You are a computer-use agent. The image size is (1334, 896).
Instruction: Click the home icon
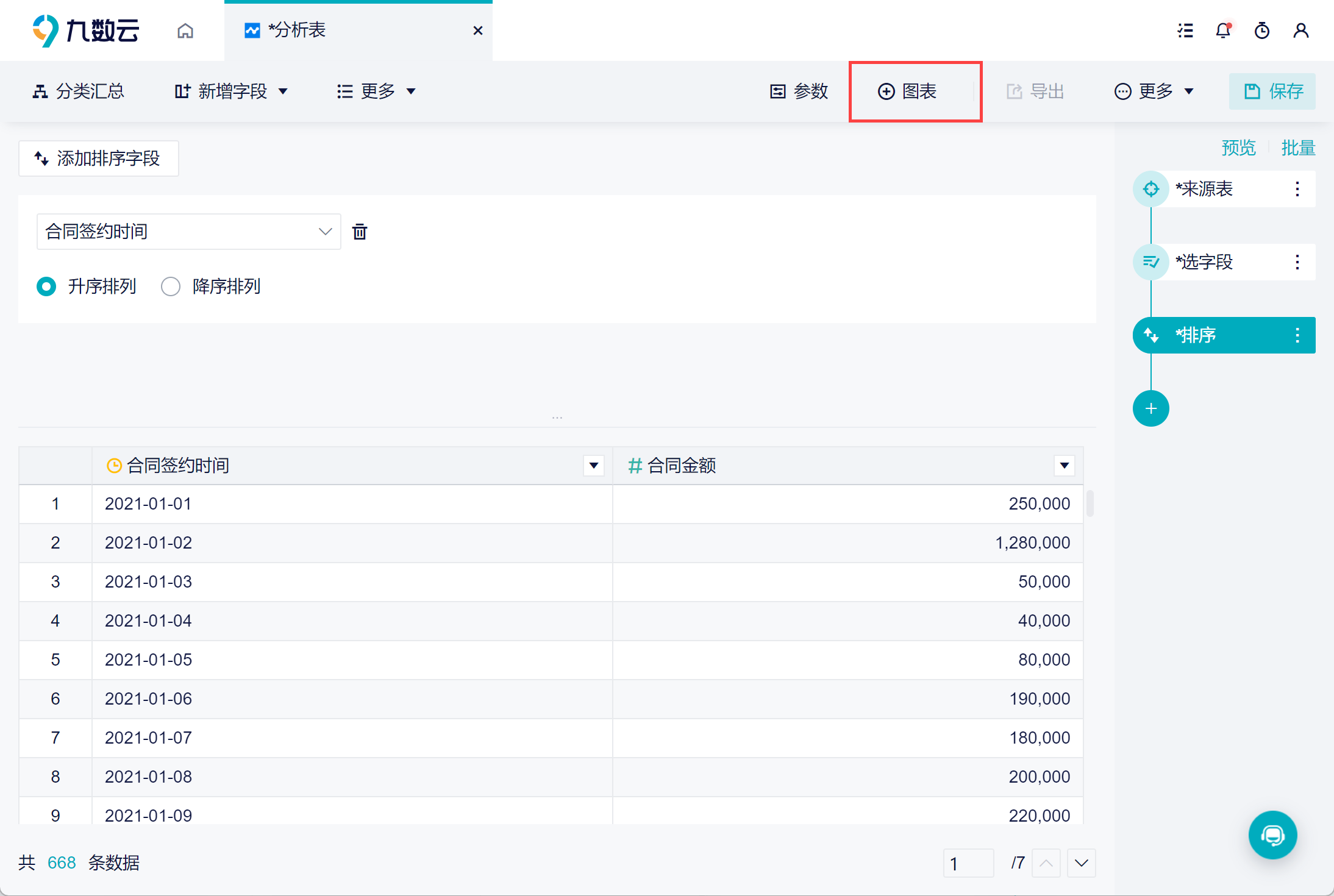coord(185,30)
